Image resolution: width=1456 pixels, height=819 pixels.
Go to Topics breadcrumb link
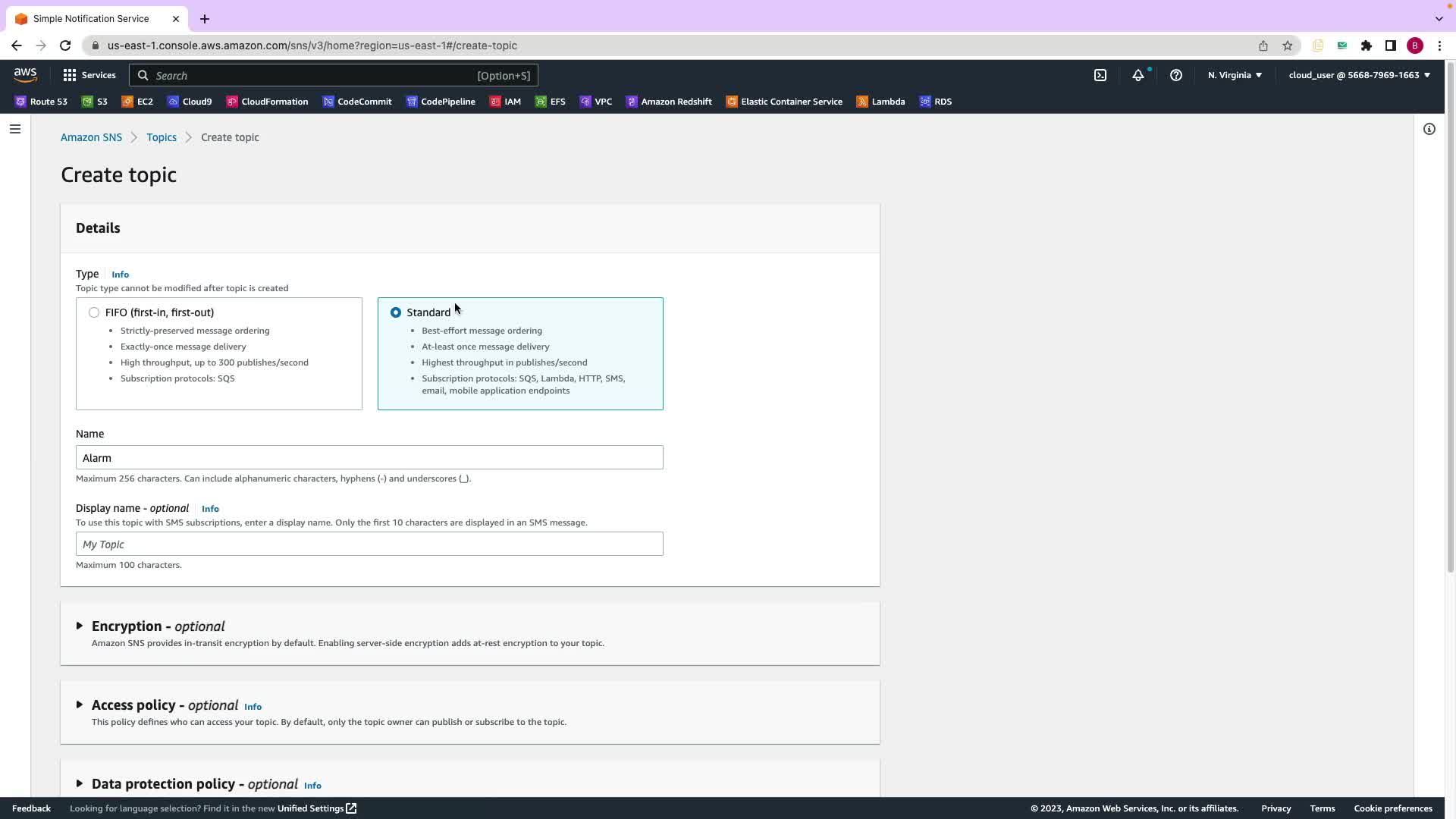(162, 137)
